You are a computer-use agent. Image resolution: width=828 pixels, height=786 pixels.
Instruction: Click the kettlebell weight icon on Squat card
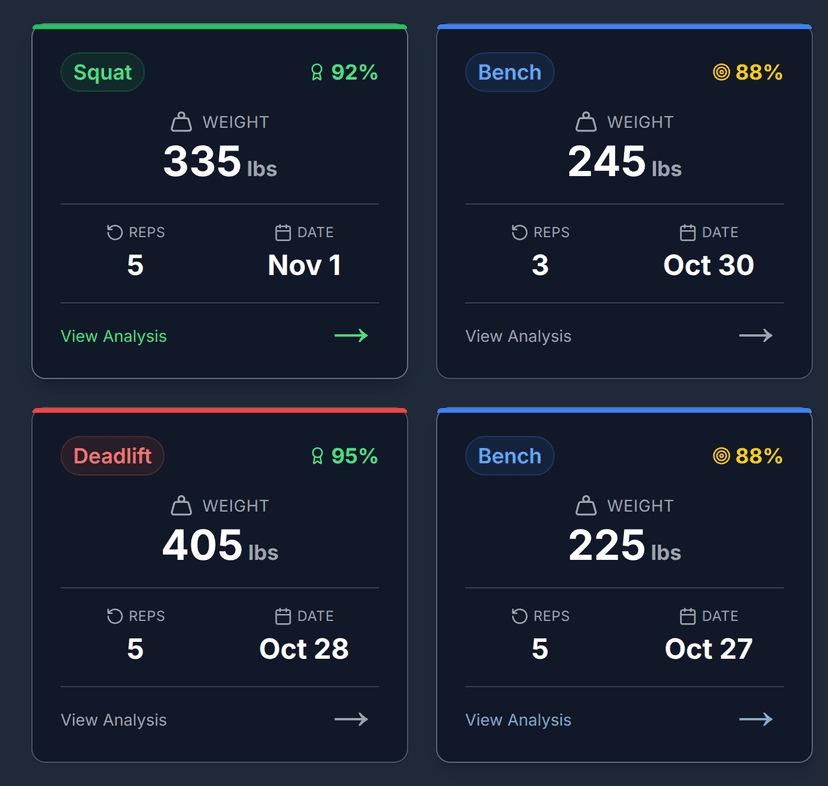(x=181, y=121)
